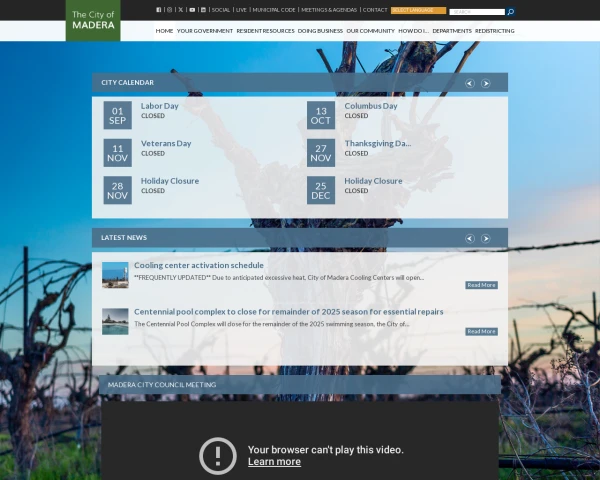Click Madera City Council Meeting heading

162,385
